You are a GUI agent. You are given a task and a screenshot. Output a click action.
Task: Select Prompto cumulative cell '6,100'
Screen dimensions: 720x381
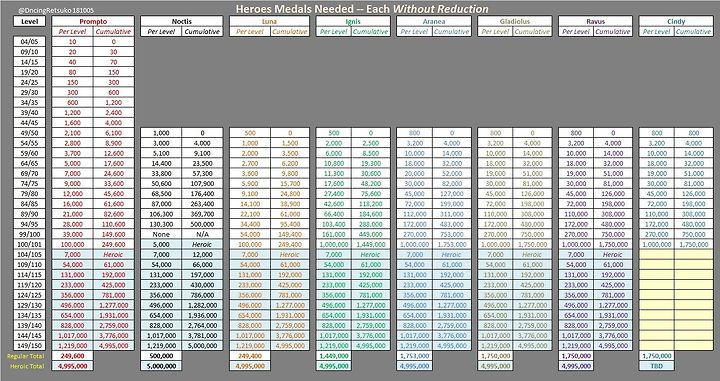tap(114, 133)
